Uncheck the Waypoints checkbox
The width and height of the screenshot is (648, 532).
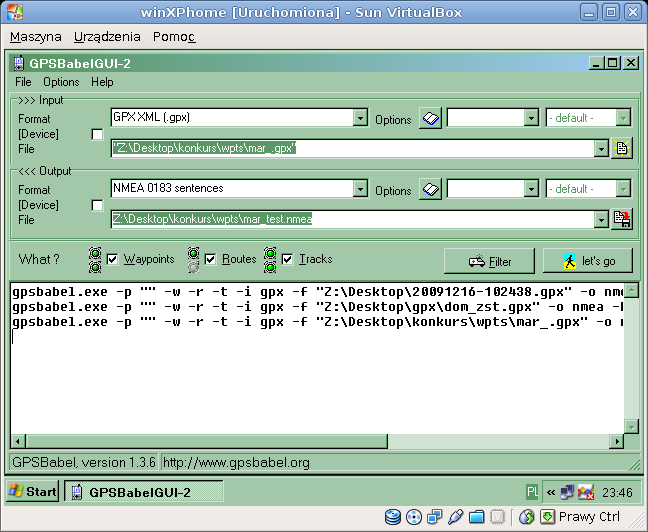tap(112, 260)
